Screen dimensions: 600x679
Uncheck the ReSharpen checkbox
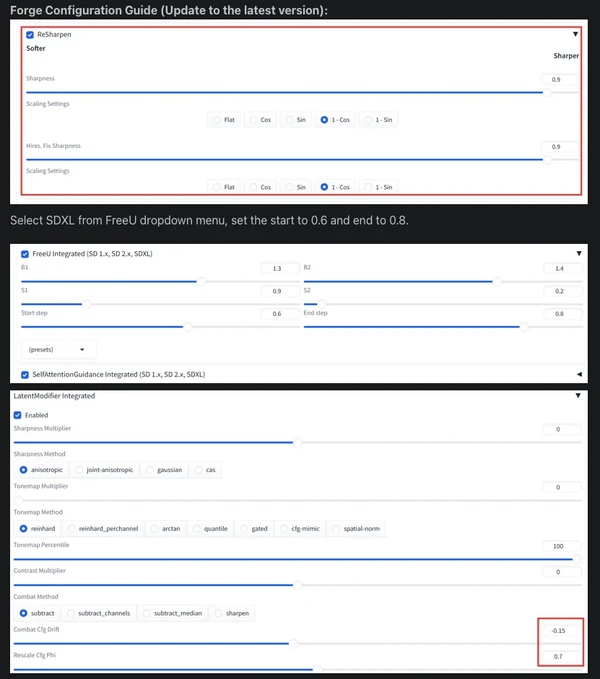30,35
